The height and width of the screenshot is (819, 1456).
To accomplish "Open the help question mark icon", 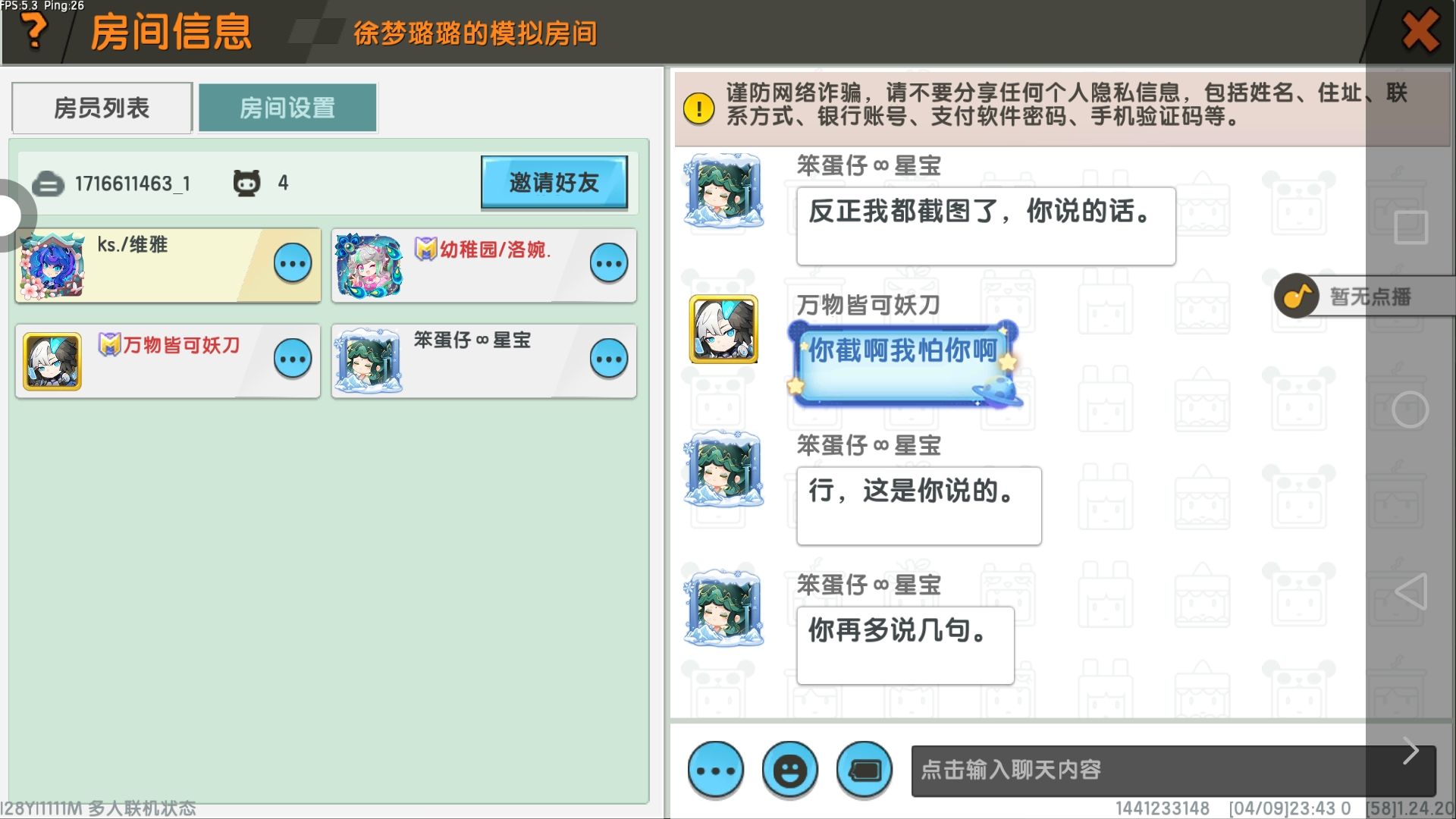I will [33, 30].
